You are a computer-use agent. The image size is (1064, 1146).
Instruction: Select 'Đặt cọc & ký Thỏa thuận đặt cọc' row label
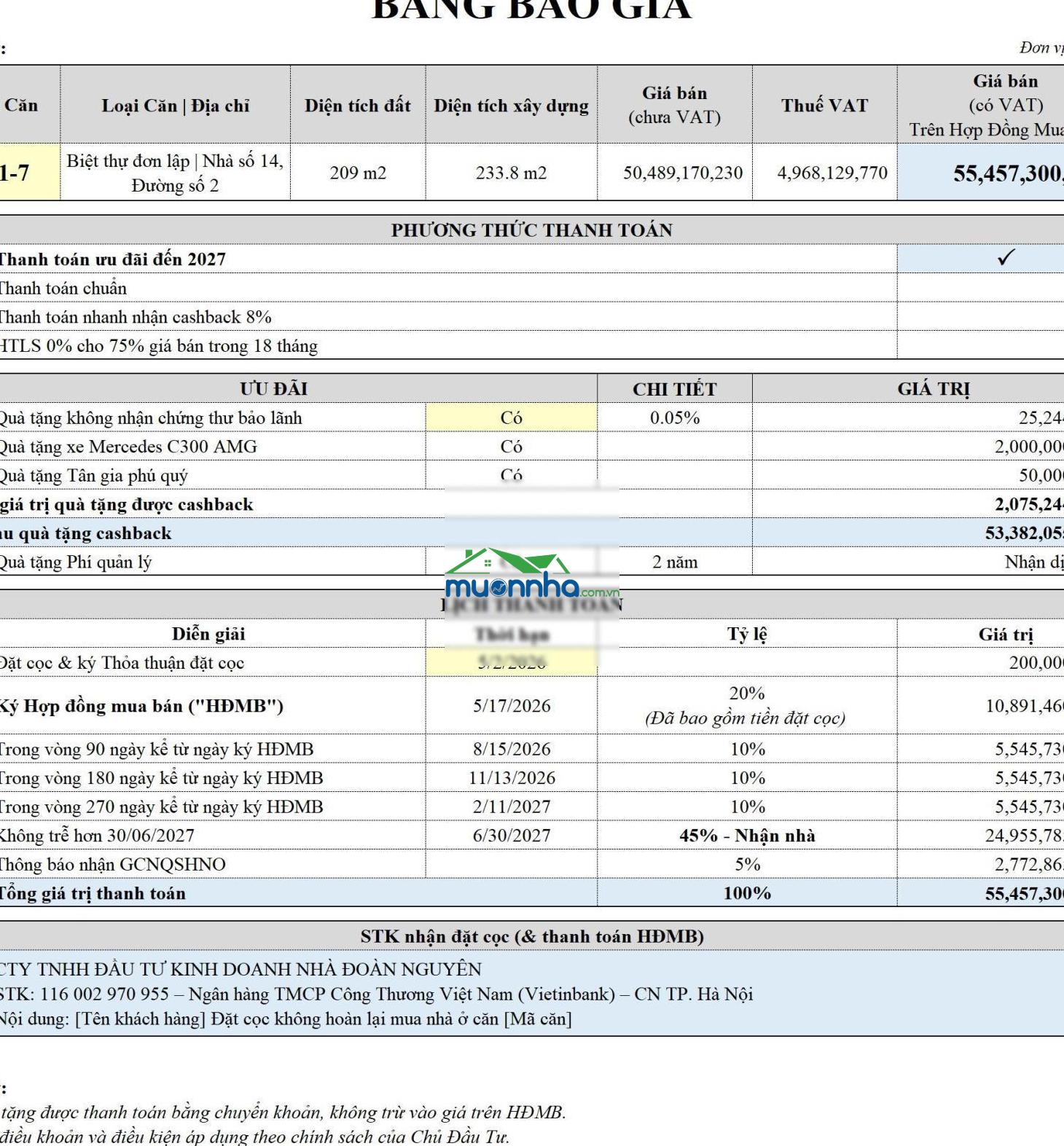point(121,663)
